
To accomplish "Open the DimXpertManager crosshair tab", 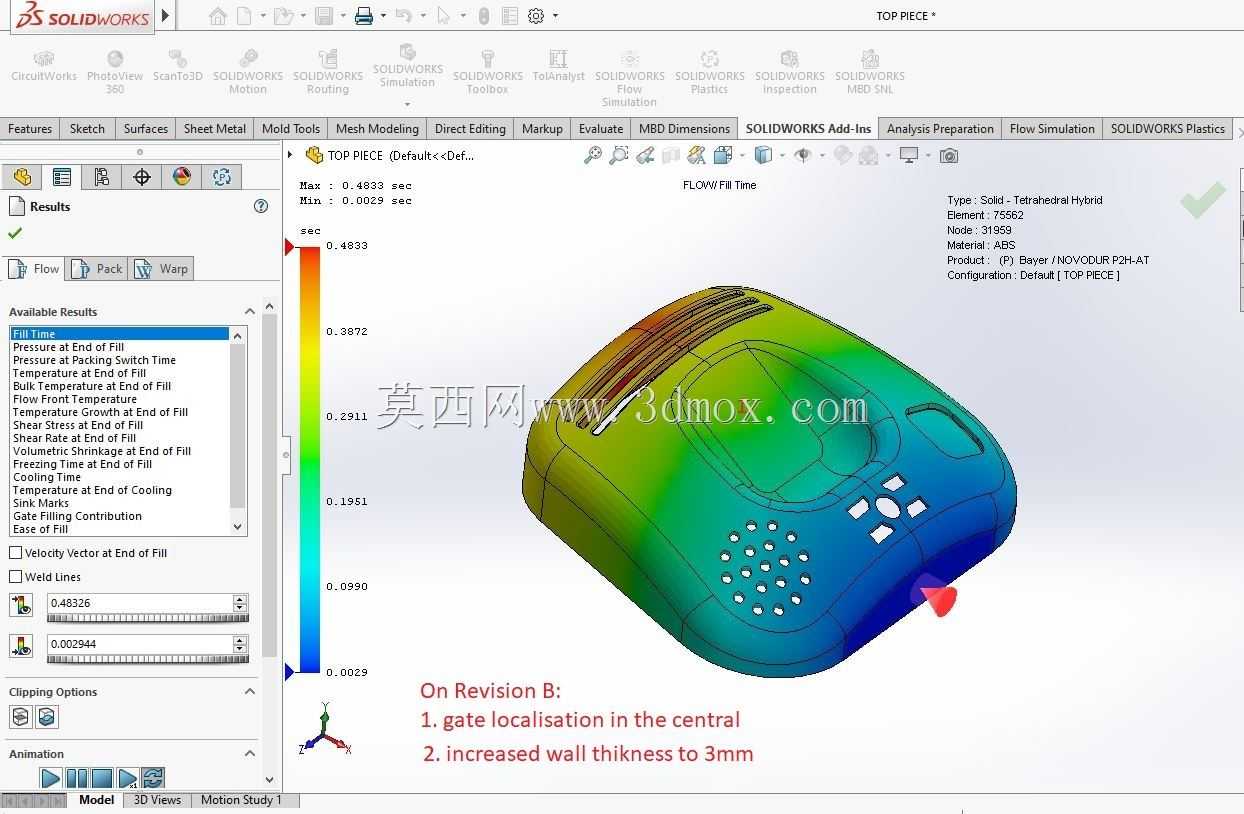I will pos(142,177).
